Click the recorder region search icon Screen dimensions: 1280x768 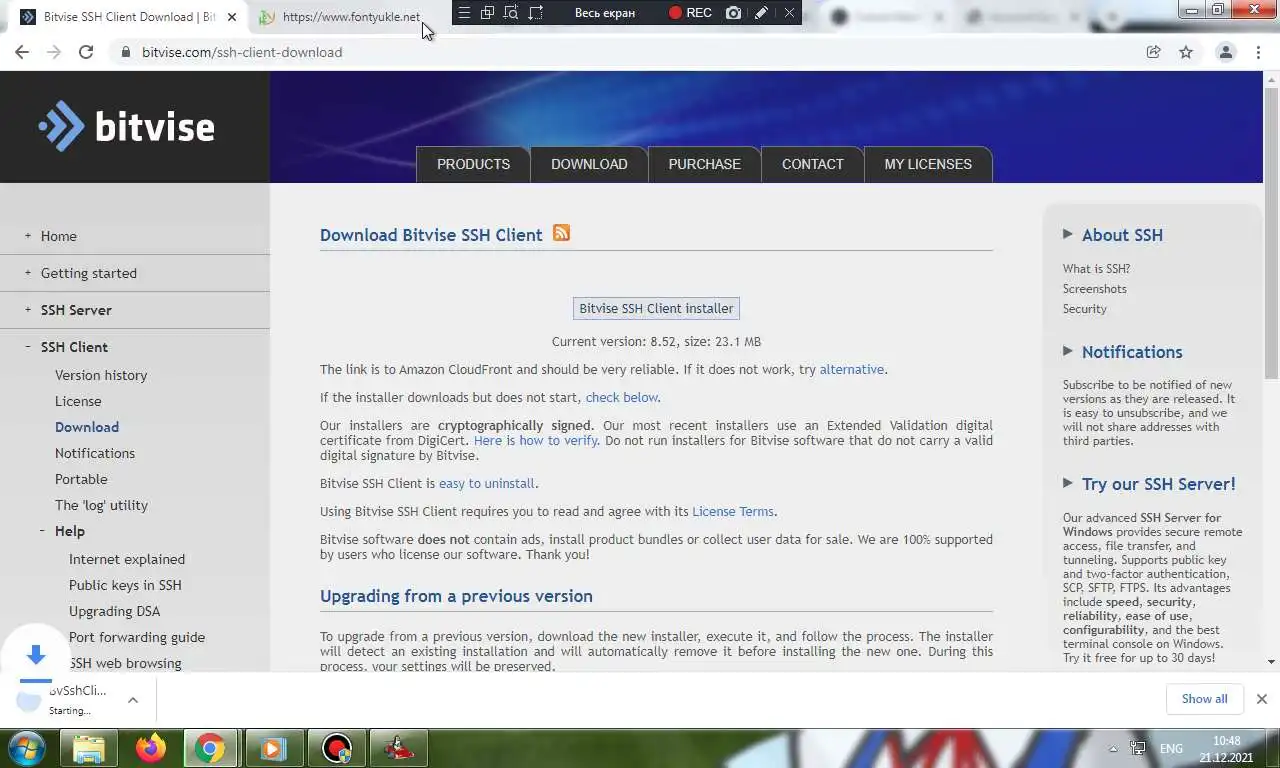point(511,13)
